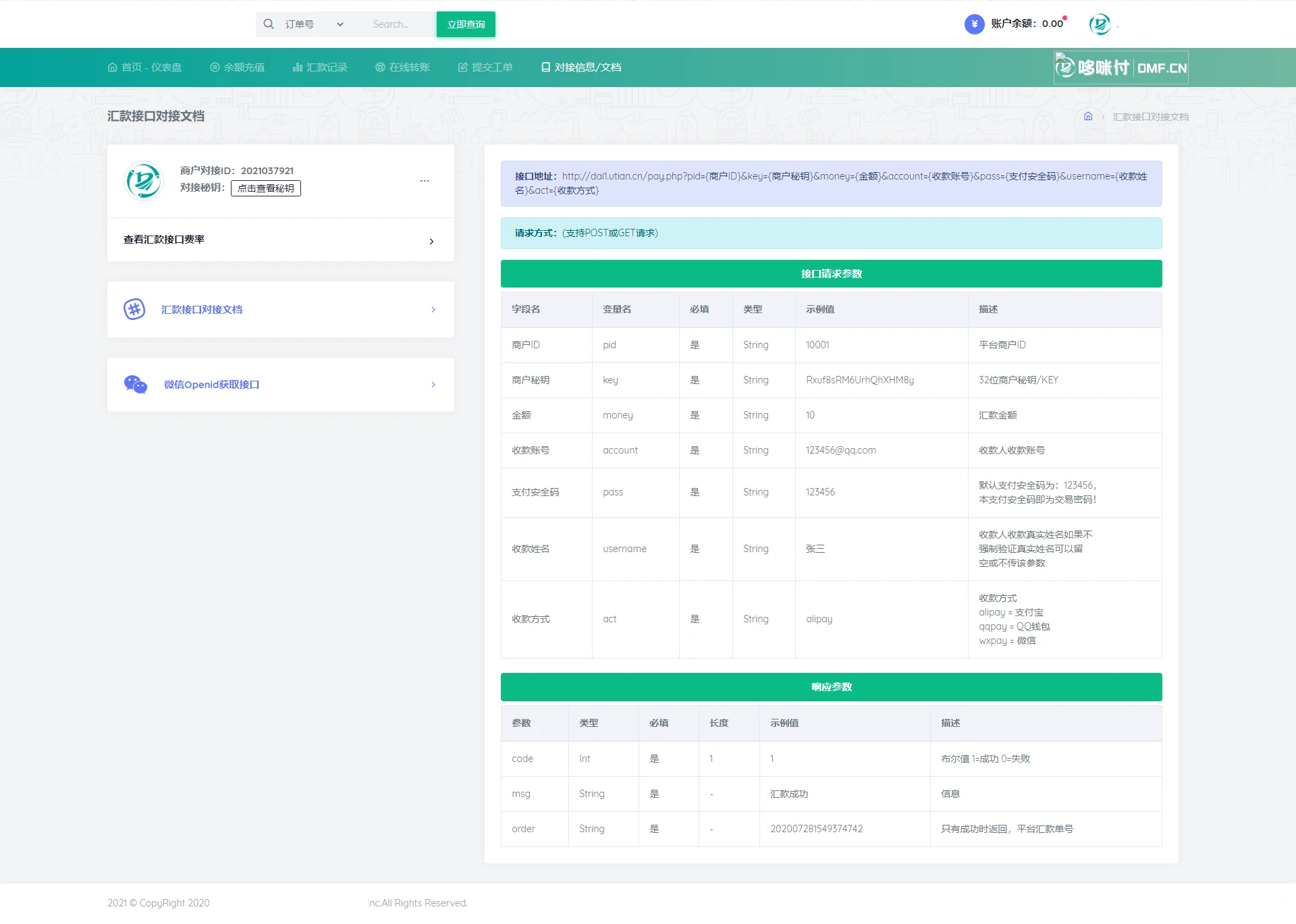Viewport: 1296px width, 924px height.
Task: Open the three-dot menu in merchant card
Action: point(425,181)
